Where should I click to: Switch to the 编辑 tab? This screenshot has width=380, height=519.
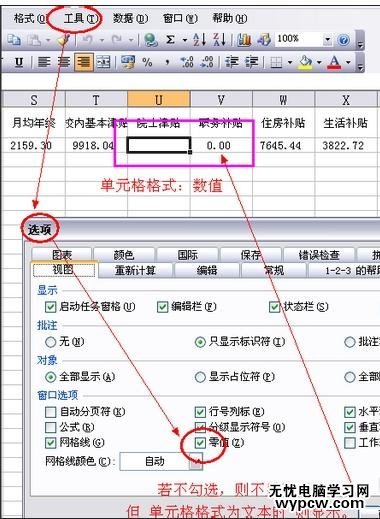coord(207,270)
